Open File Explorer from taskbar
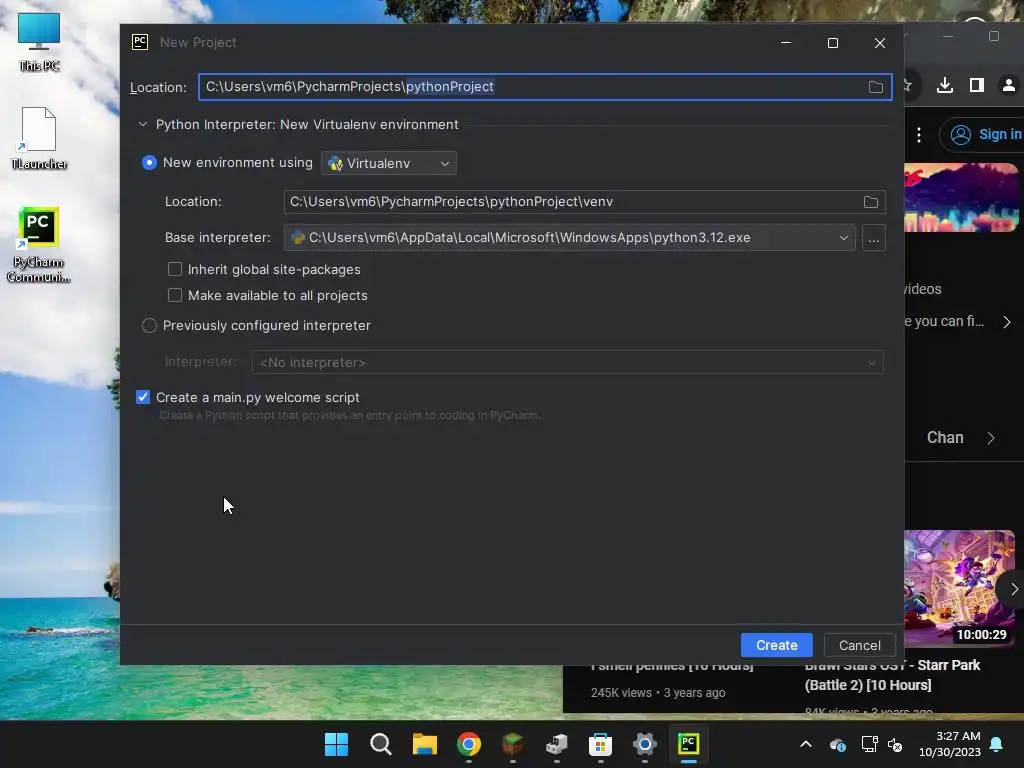 point(424,744)
